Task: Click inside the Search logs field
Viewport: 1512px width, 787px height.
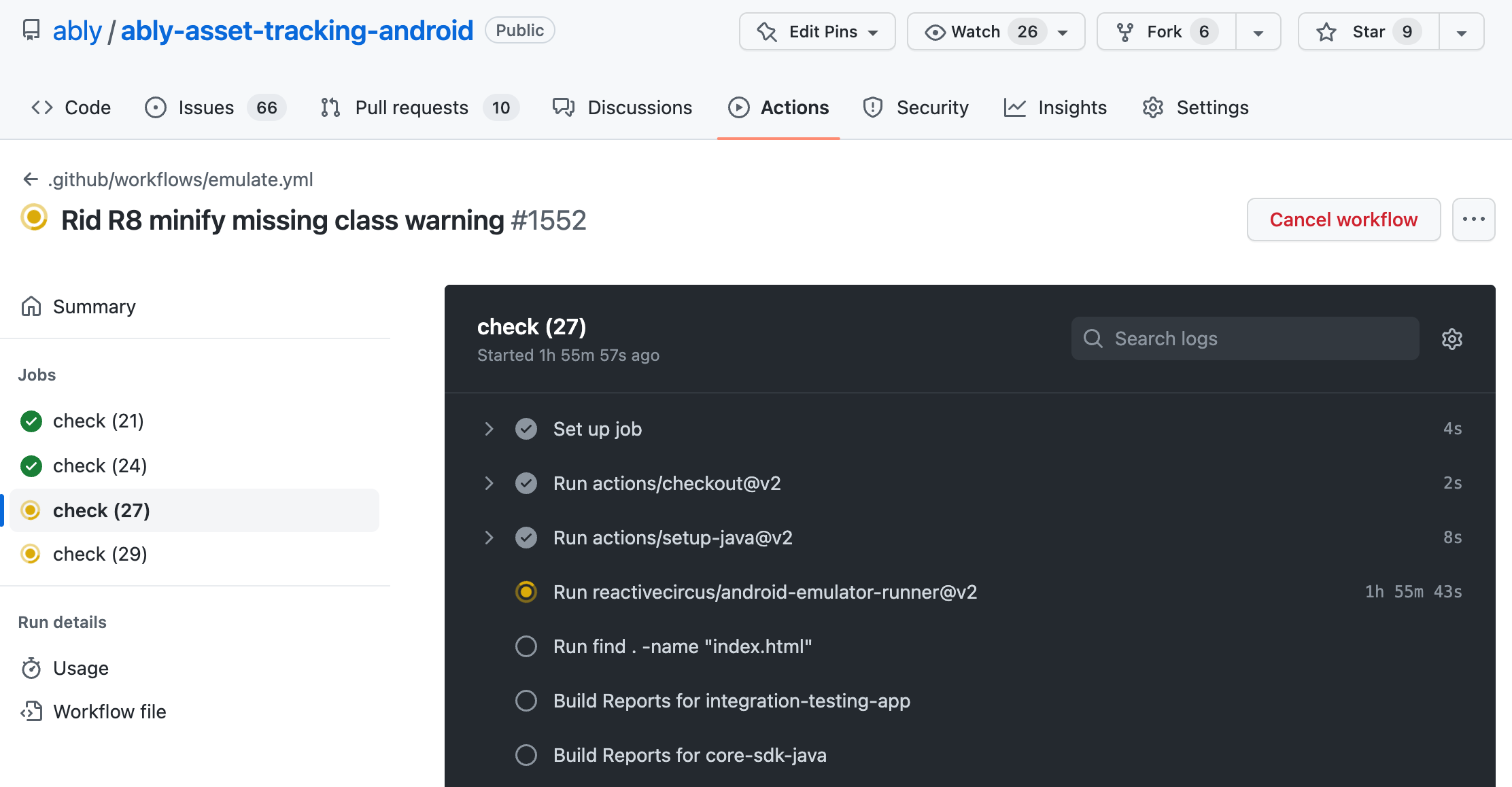Action: (x=1244, y=338)
